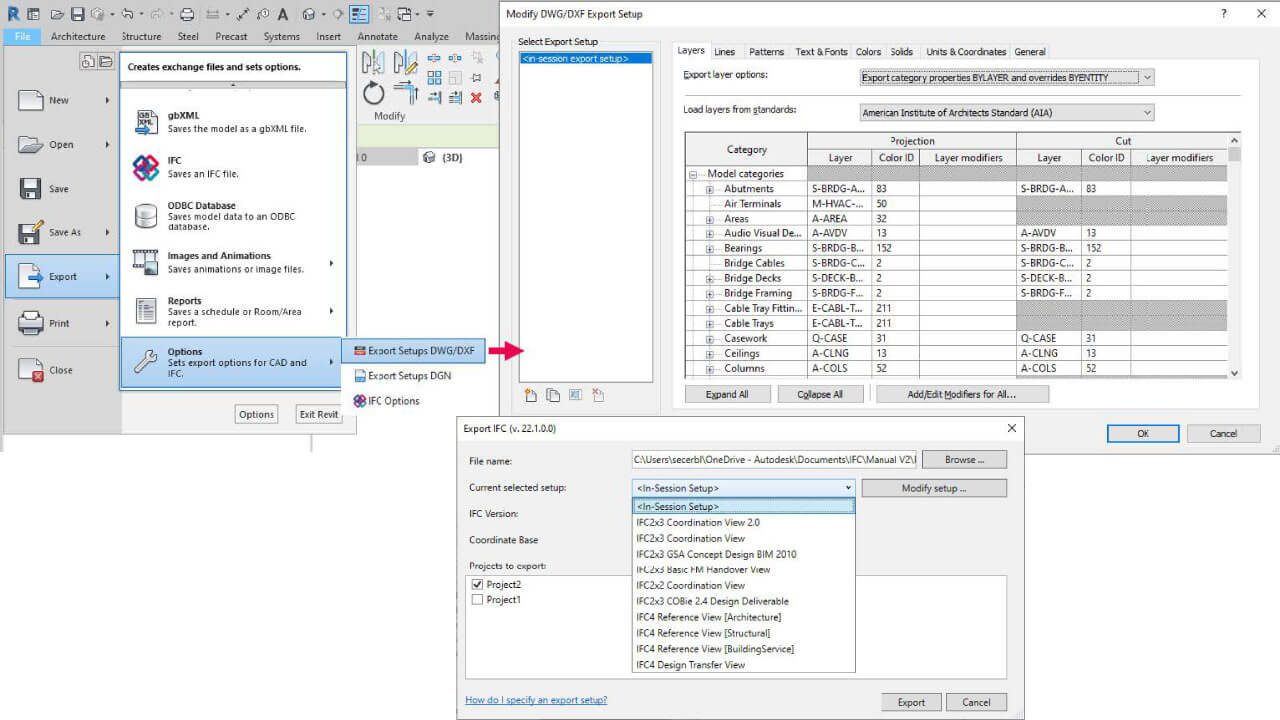Open 'How do I specify an export setup?' link
The width and height of the screenshot is (1280, 720).
pyautogui.click(x=536, y=700)
